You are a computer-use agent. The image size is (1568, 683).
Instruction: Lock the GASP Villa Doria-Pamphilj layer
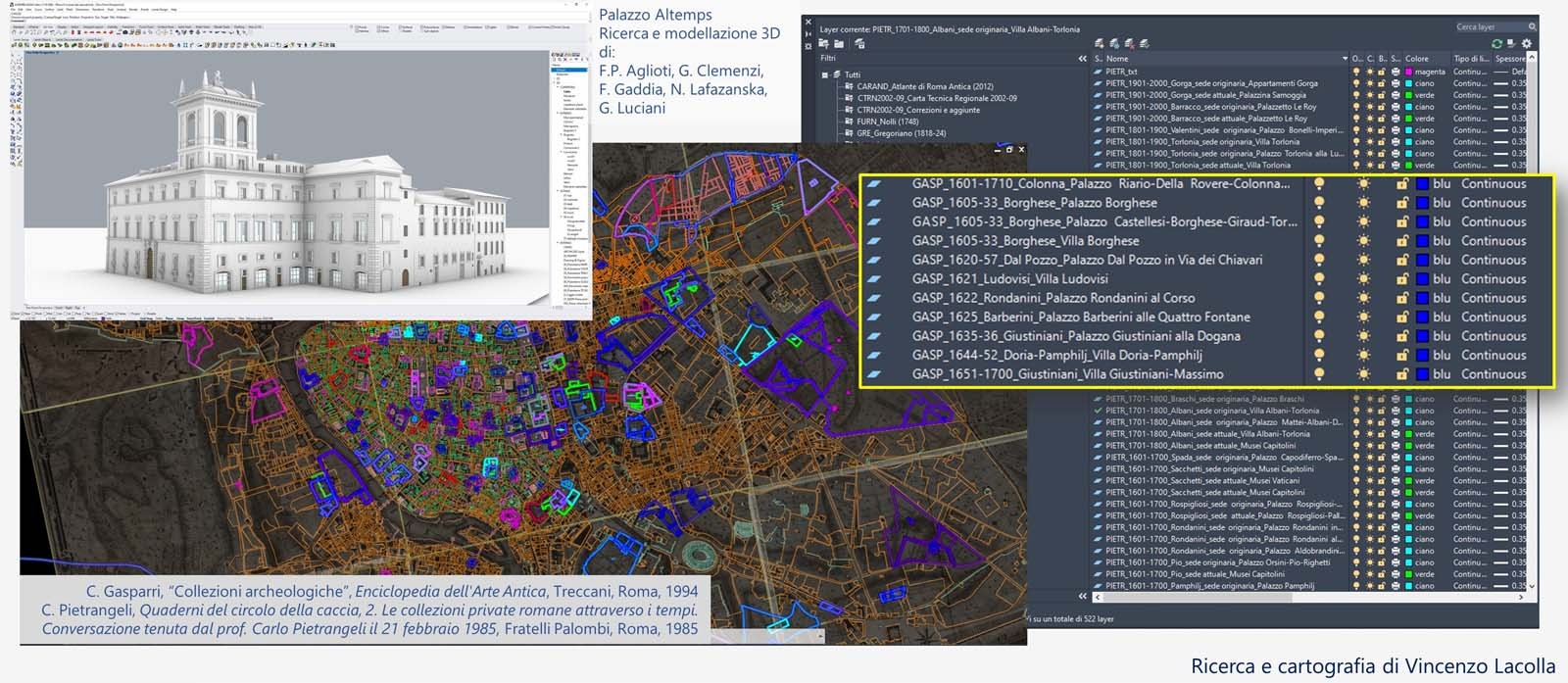click(x=1401, y=356)
